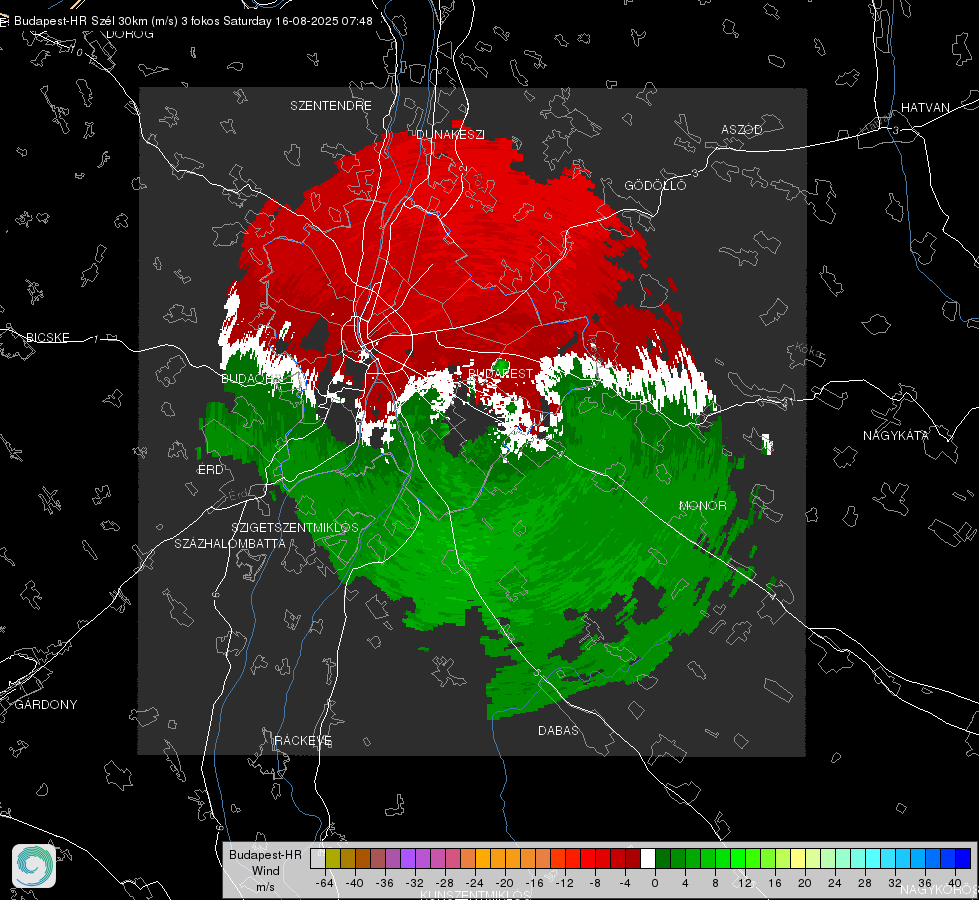This screenshot has width=979, height=900.
Task: Click the -20 legend value
Action: (x=504, y=883)
